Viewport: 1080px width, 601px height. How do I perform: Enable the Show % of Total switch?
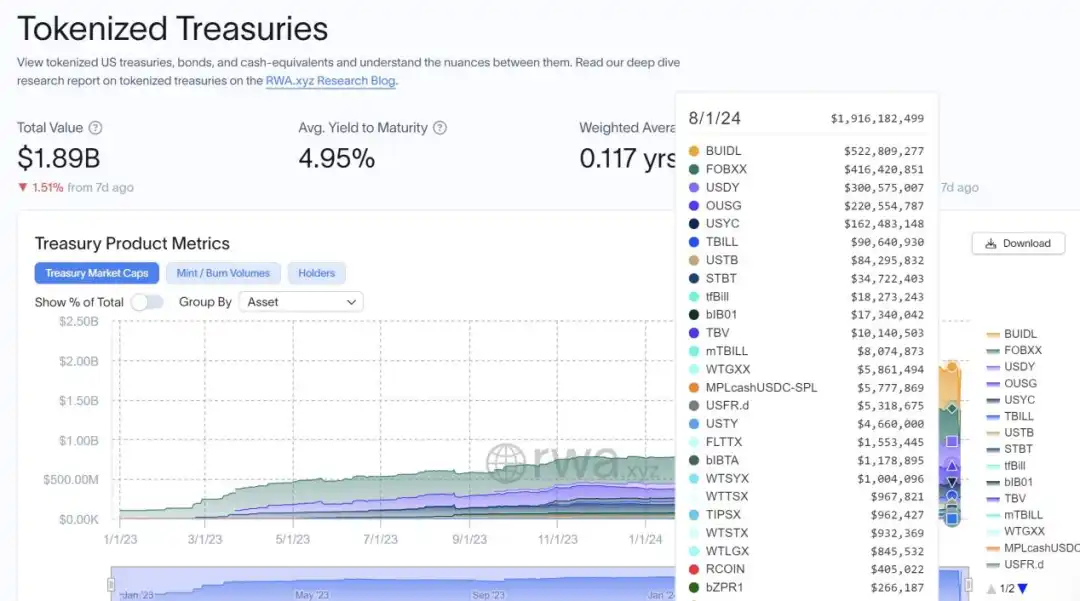point(146,302)
